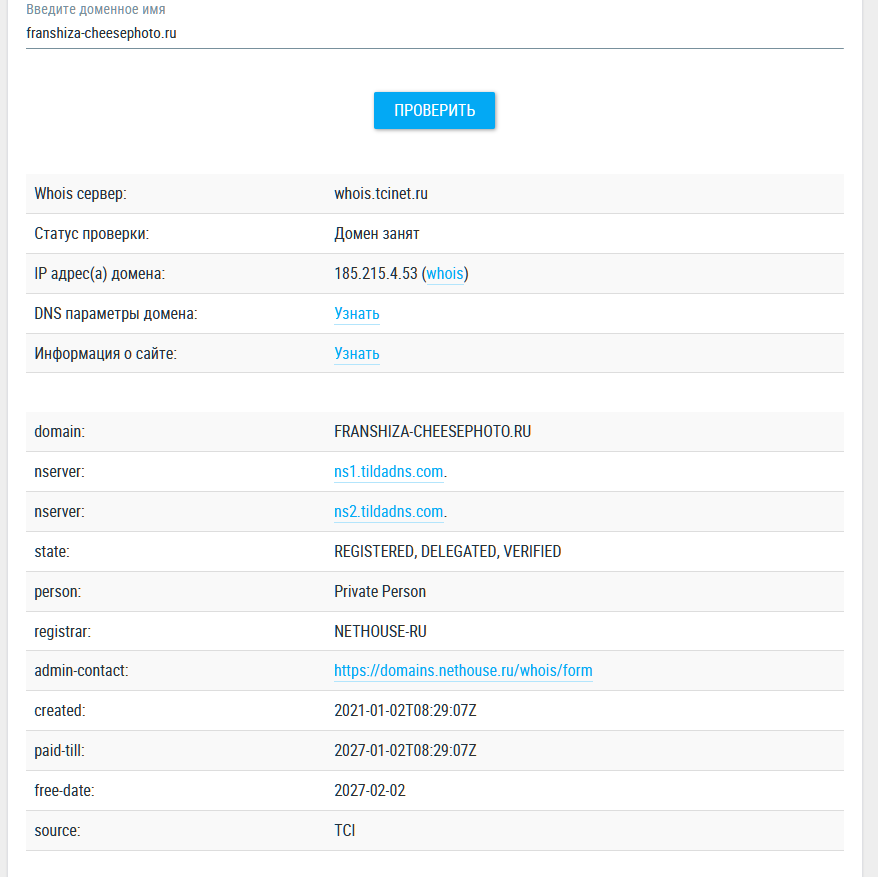
Task: Select the created date 2021-01-02T08:29:07Z
Action: click(405, 710)
